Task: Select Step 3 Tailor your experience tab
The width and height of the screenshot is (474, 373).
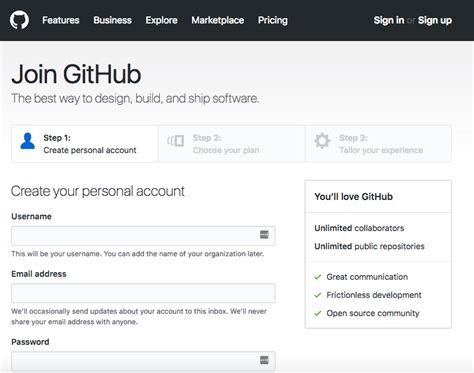Action: point(378,144)
